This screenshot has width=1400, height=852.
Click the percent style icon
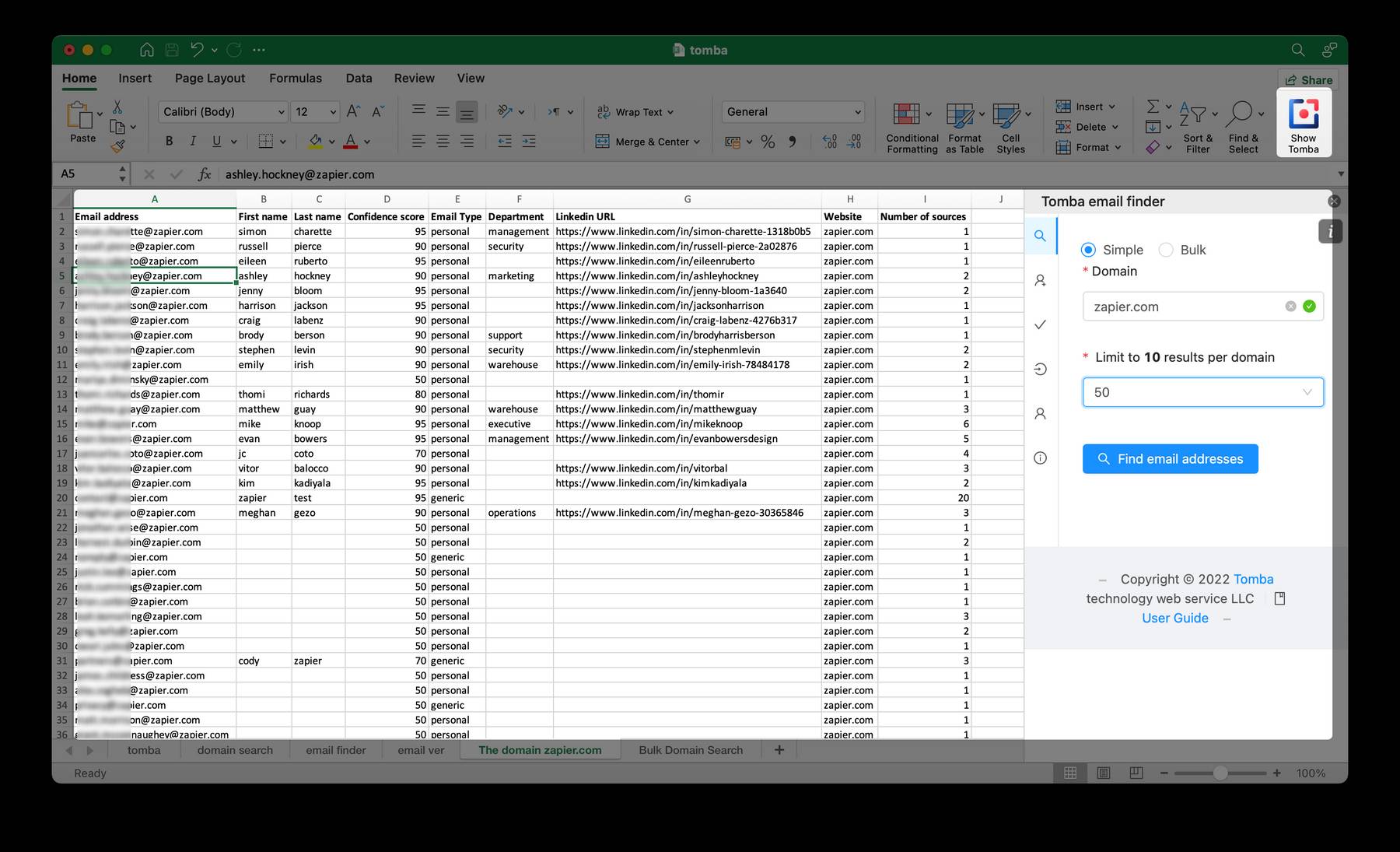[768, 142]
